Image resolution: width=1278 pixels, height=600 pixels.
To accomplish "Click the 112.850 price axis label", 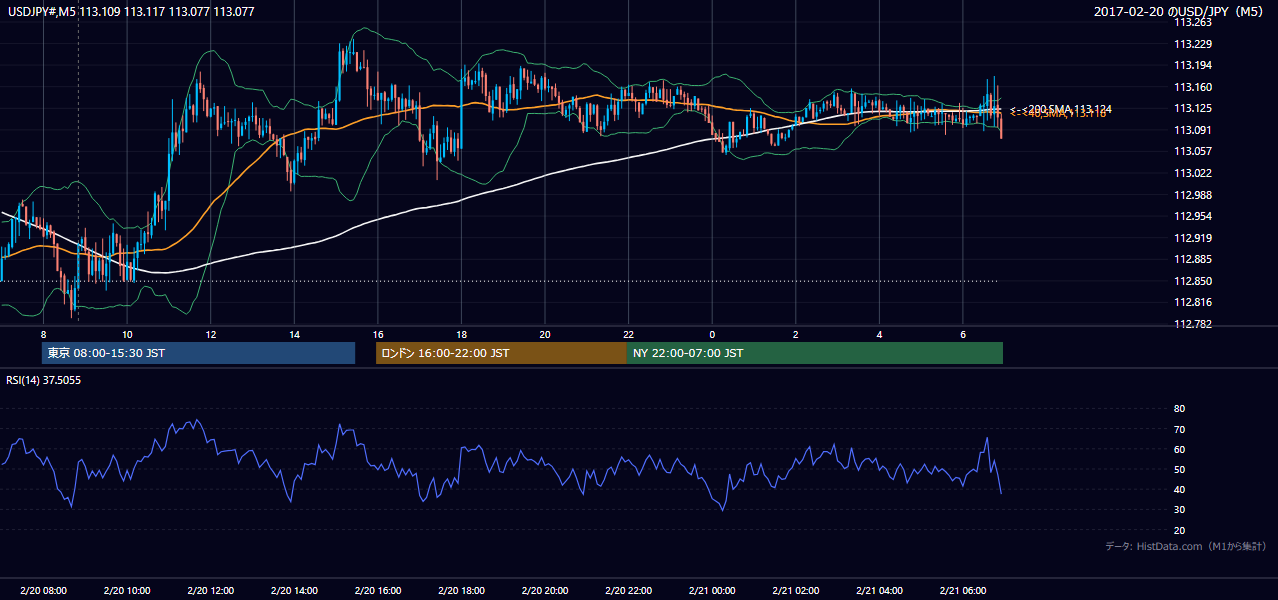I will pos(1193,281).
